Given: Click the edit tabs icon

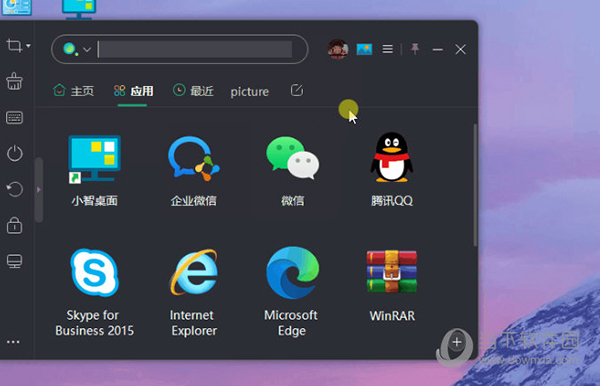Looking at the screenshot, I should tap(297, 90).
